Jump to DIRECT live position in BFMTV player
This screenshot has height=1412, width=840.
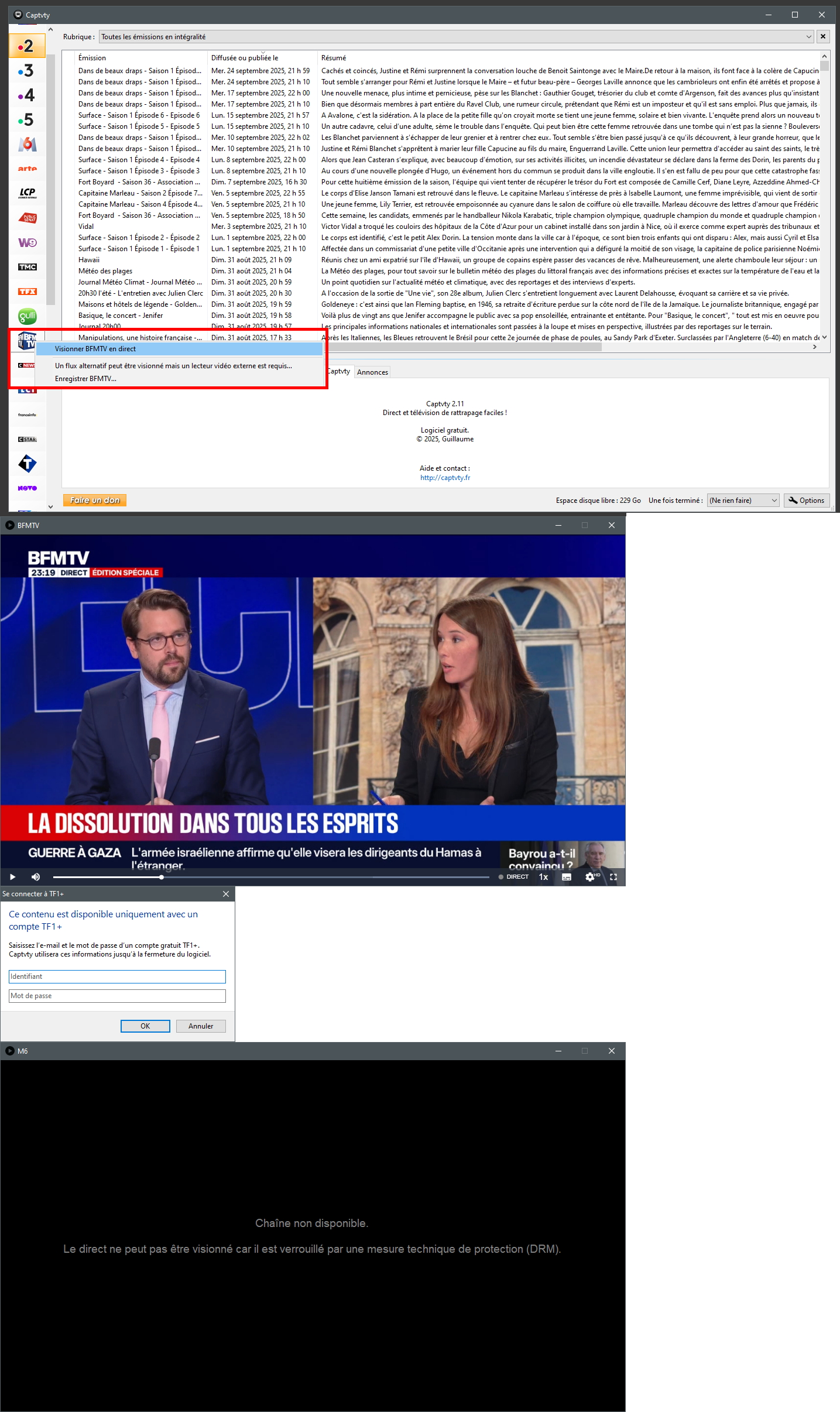pos(514,877)
